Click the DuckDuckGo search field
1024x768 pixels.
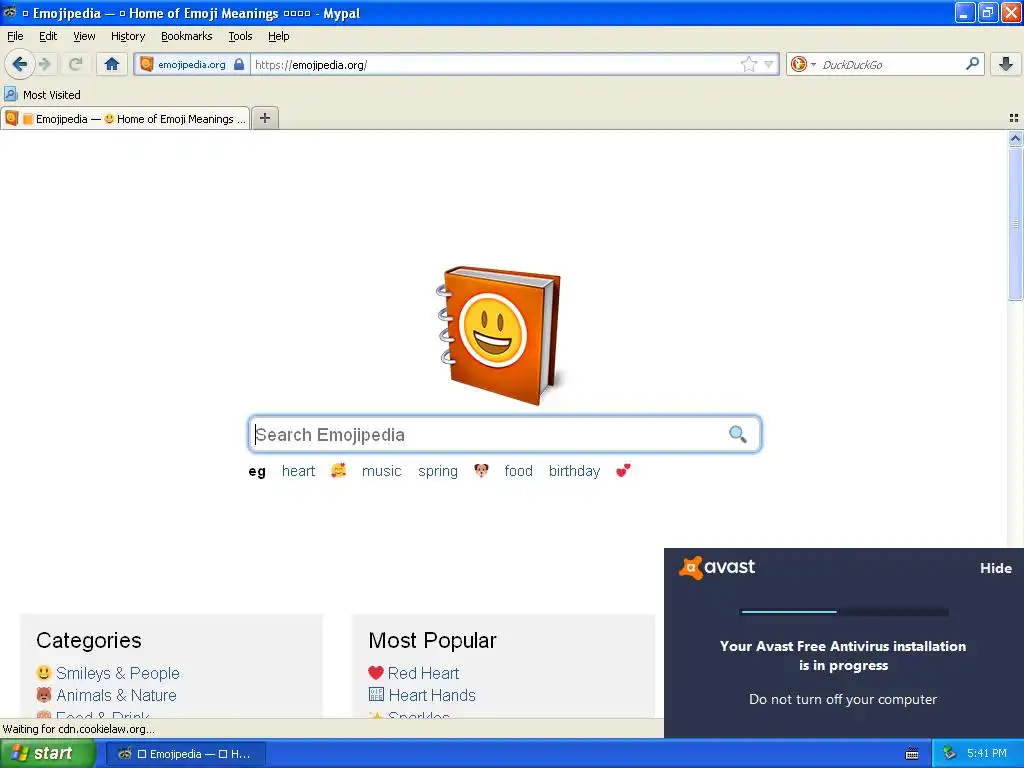891,64
